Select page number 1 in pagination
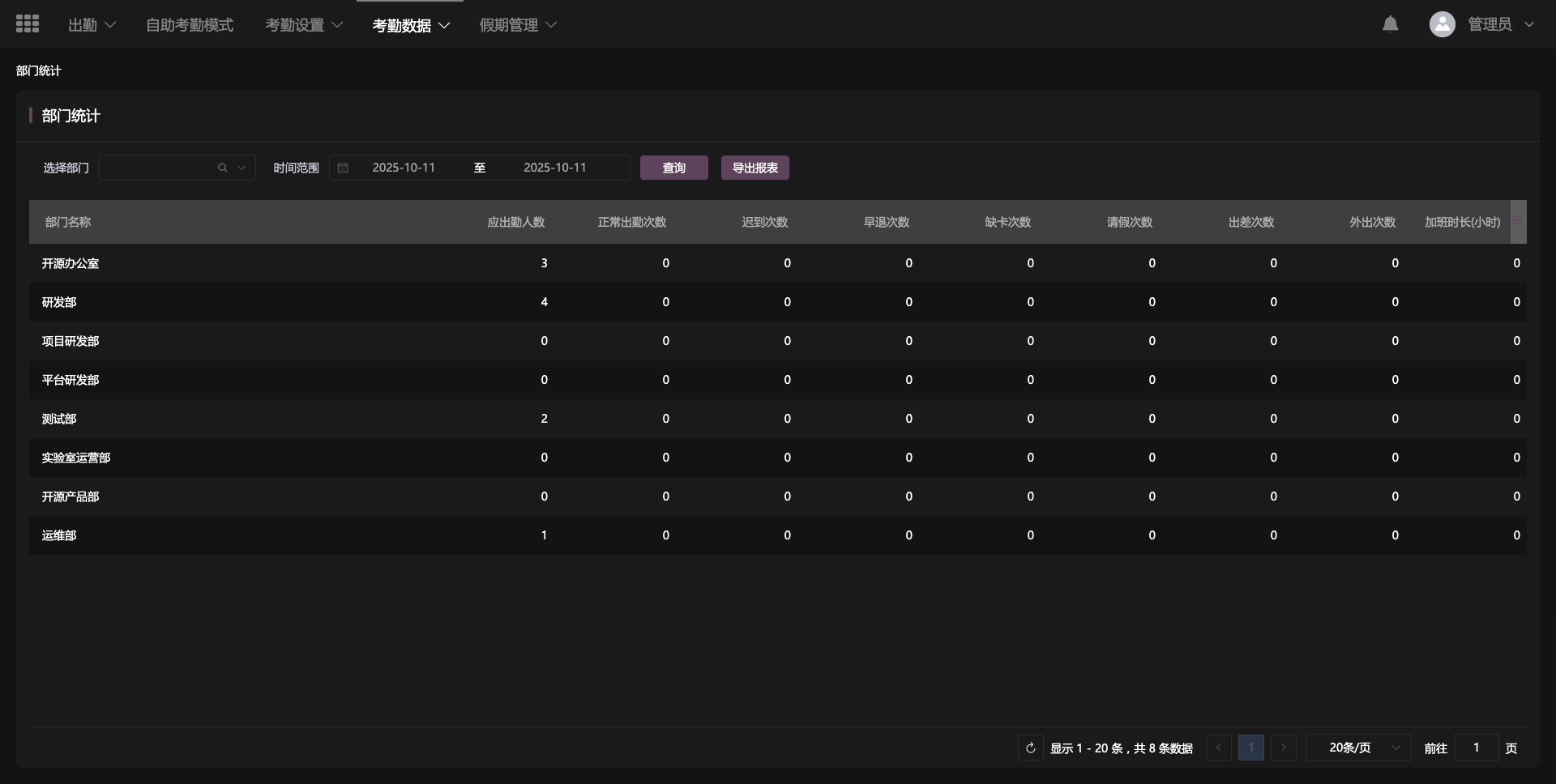 click(x=1250, y=748)
